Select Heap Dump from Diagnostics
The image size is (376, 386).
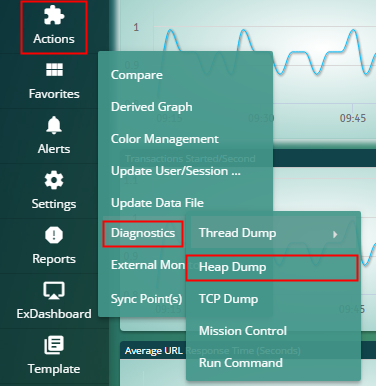(272, 267)
